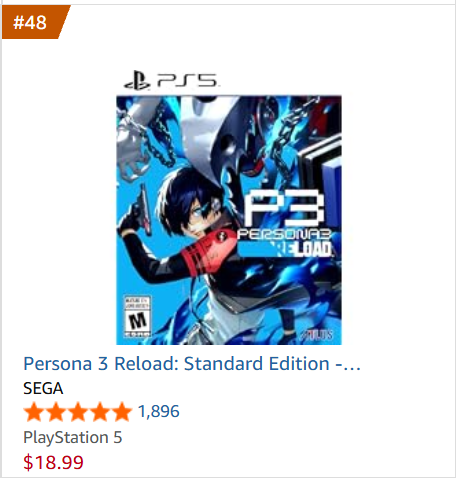Click the #48 bestseller rank badge
This screenshot has height=485, width=462.
pyautogui.click(x=33, y=22)
